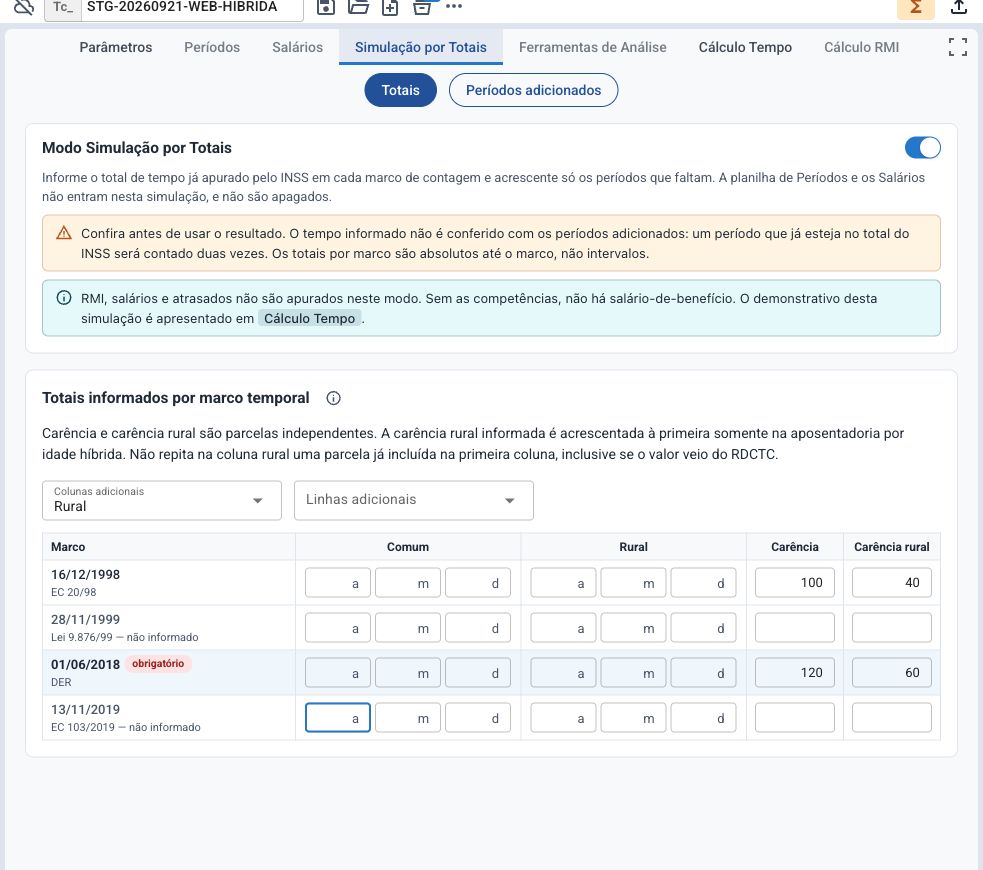Toggle fullscreen with the corner-brackets icon

click(x=957, y=47)
